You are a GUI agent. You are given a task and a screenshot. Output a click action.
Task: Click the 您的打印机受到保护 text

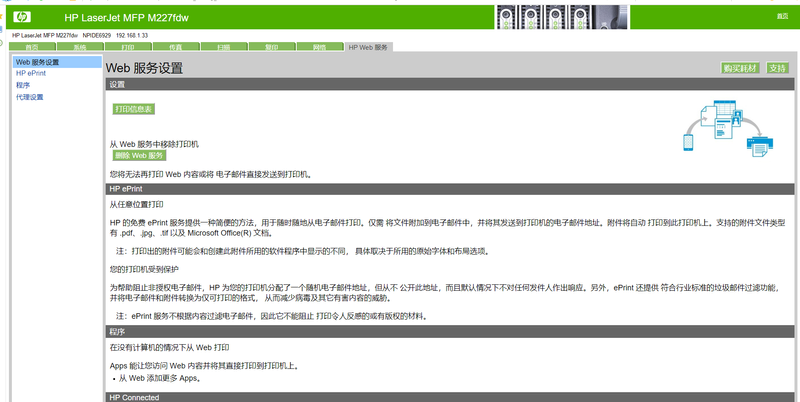tap(144, 269)
